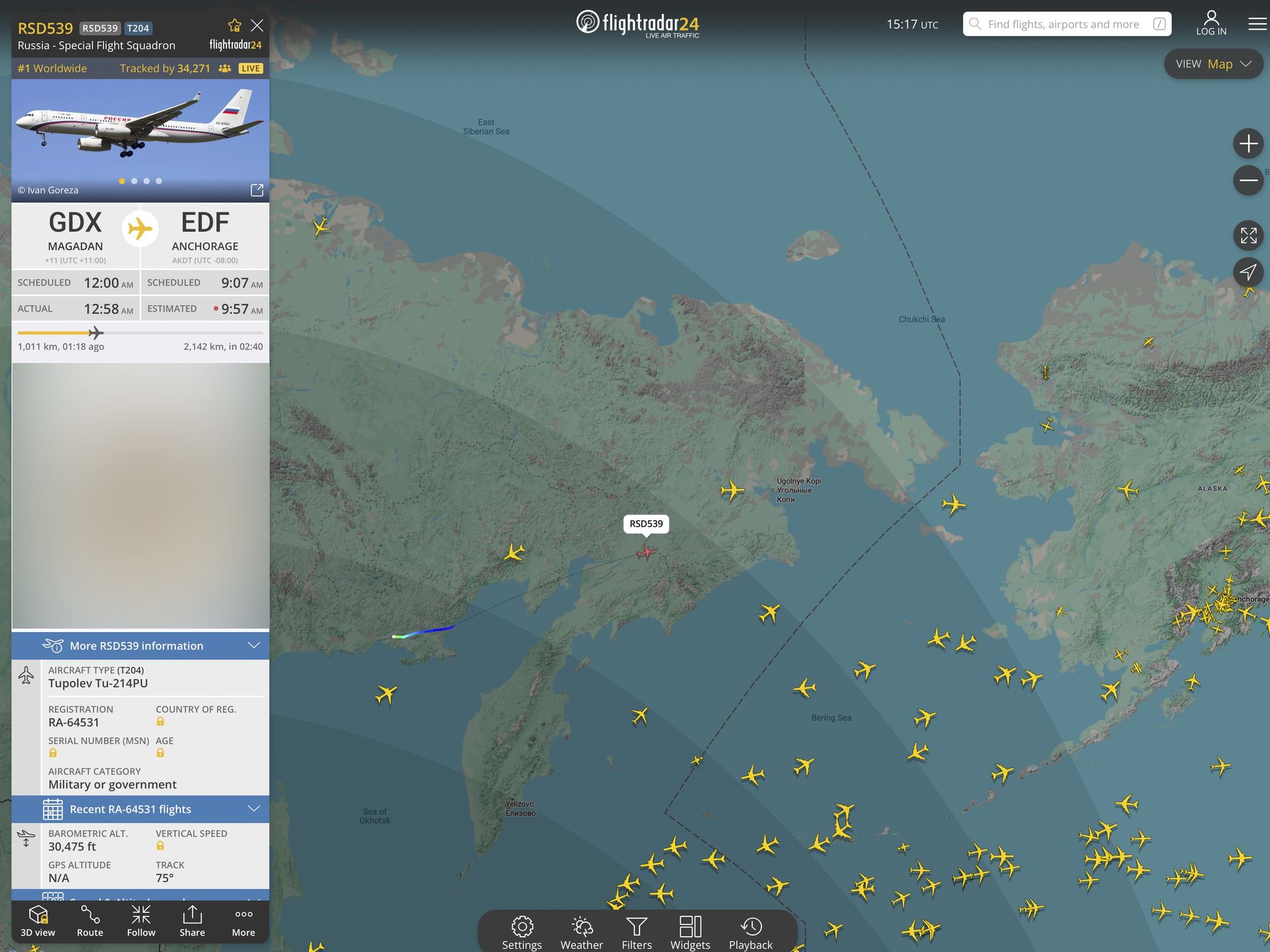Open the Widgets panel
Image resolution: width=1270 pixels, height=952 pixels.
coord(690,931)
